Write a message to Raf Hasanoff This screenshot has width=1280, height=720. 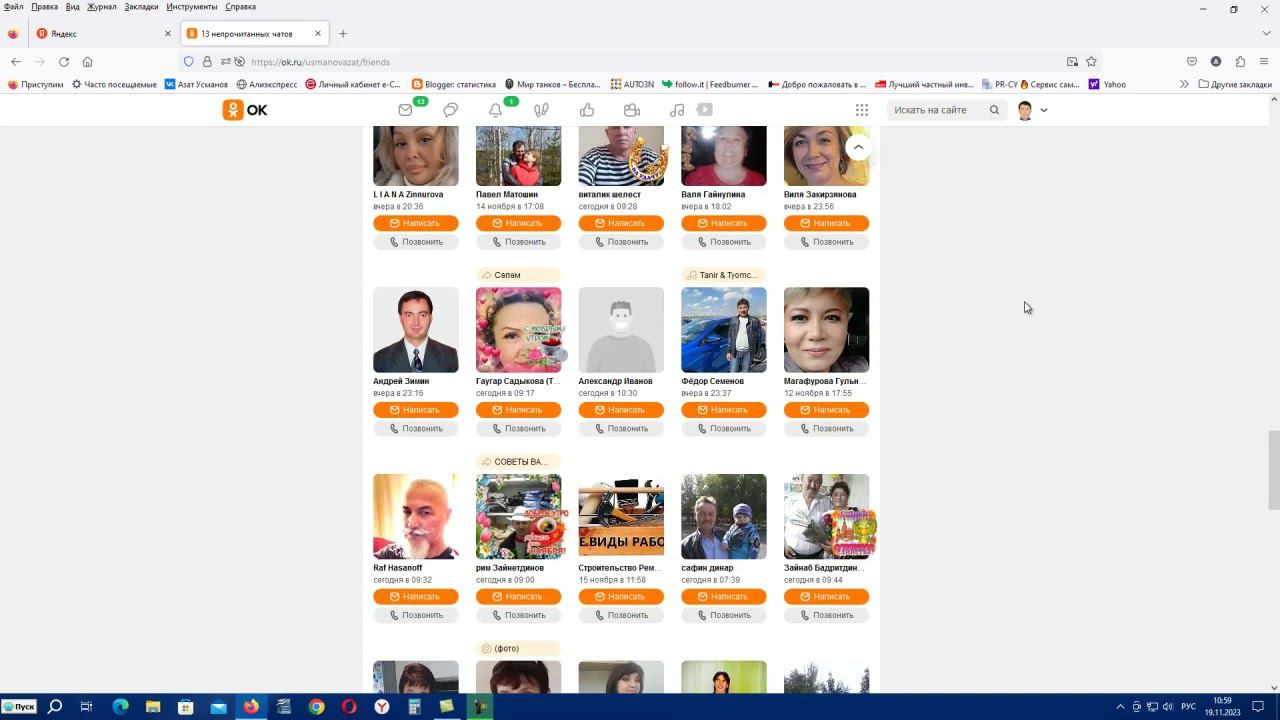click(x=416, y=597)
